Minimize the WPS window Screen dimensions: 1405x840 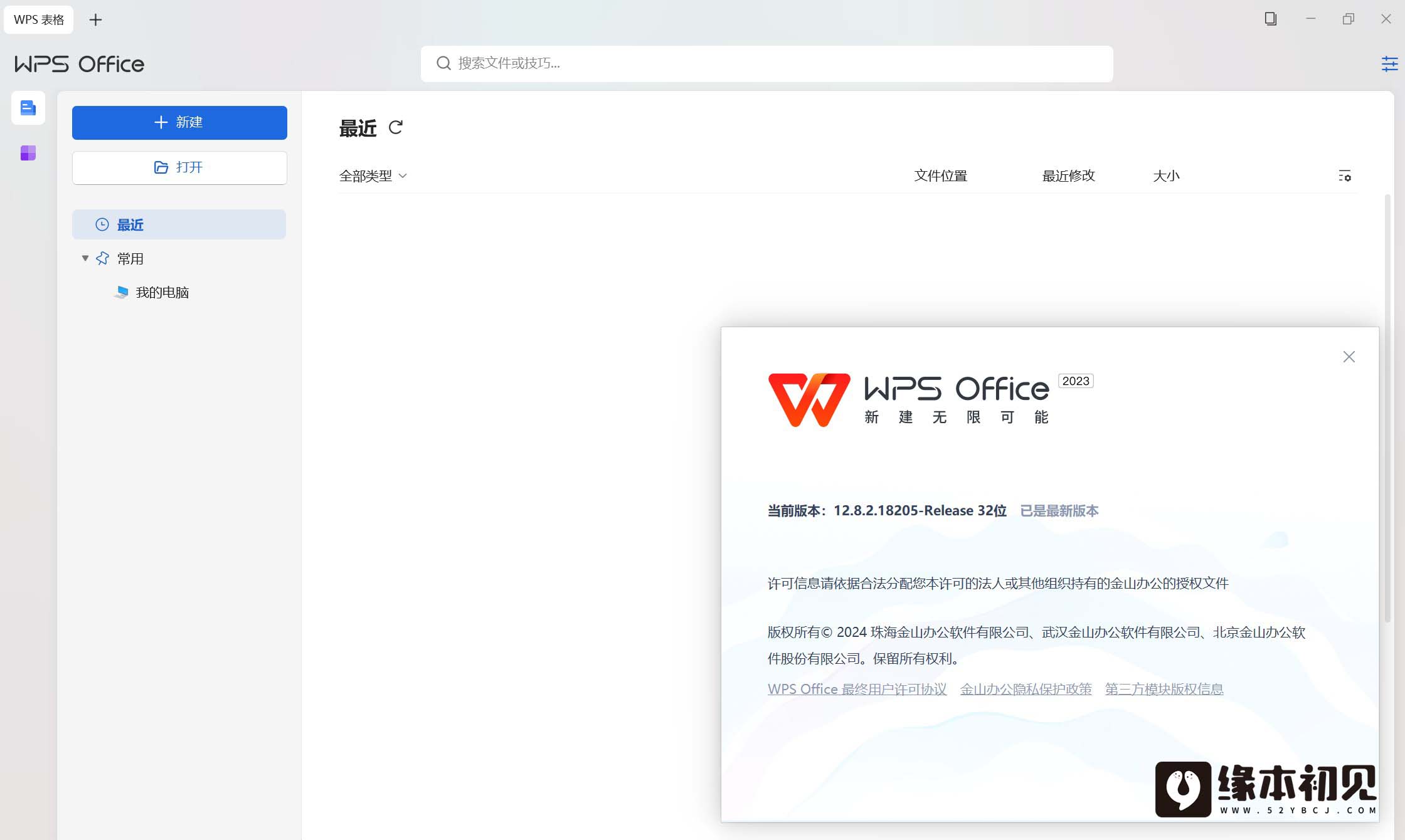pos(1311,19)
